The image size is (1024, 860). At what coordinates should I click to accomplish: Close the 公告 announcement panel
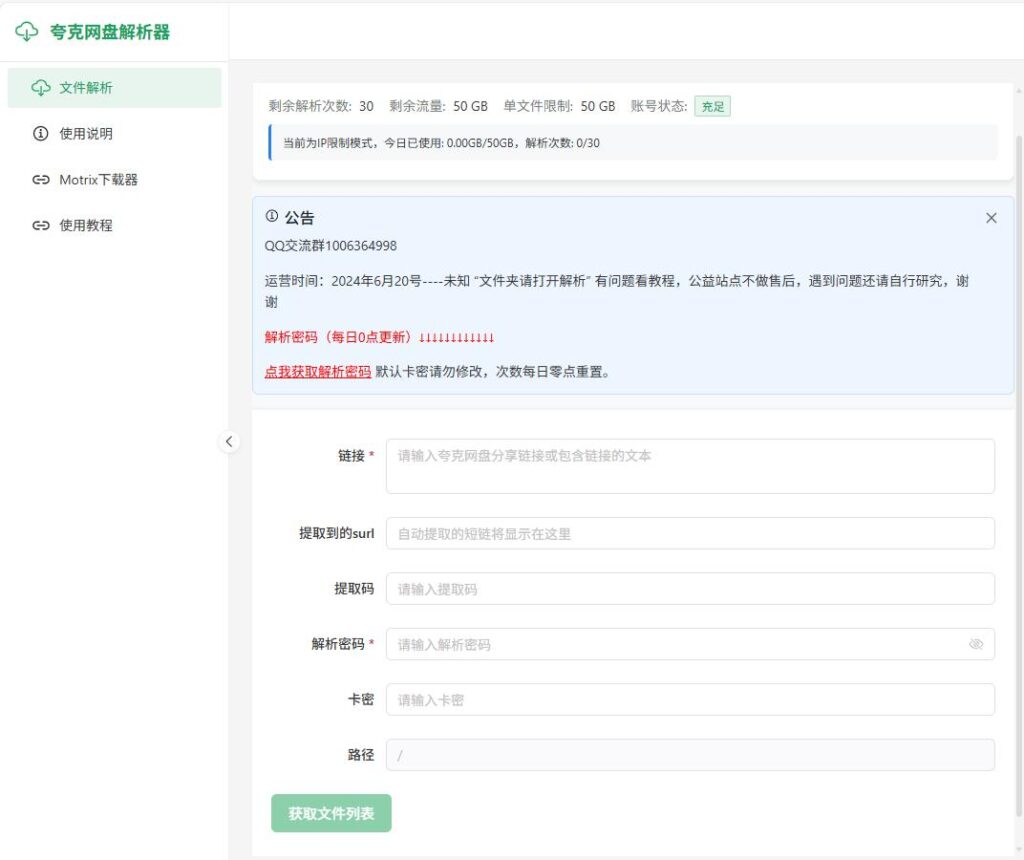coord(991,218)
